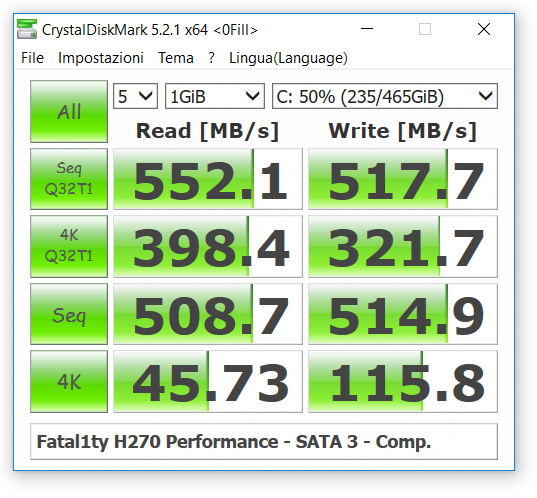Click the comment field with Fatal1ty H270 text
537x498 pixels.
click(x=264, y=441)
